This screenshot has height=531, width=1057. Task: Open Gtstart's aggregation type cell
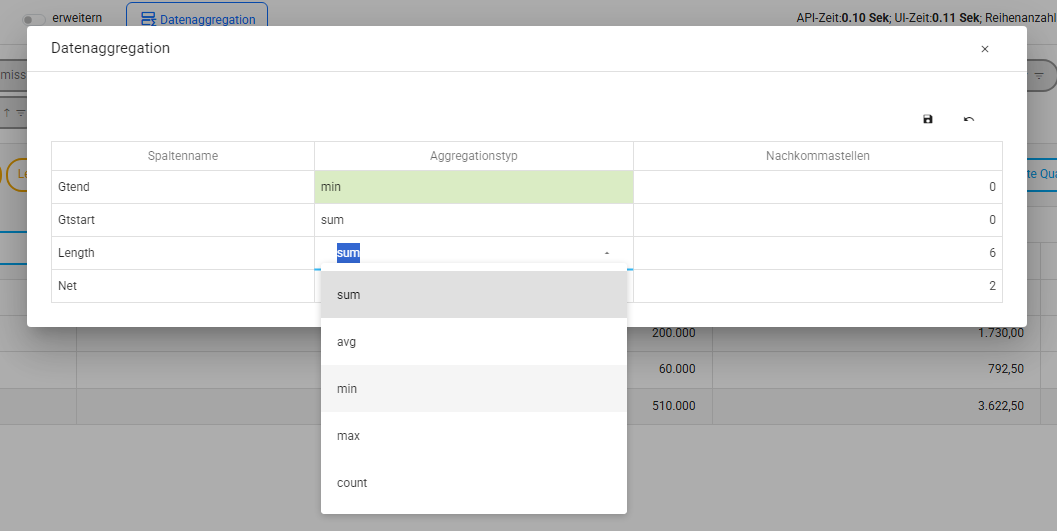pos(474,220)
